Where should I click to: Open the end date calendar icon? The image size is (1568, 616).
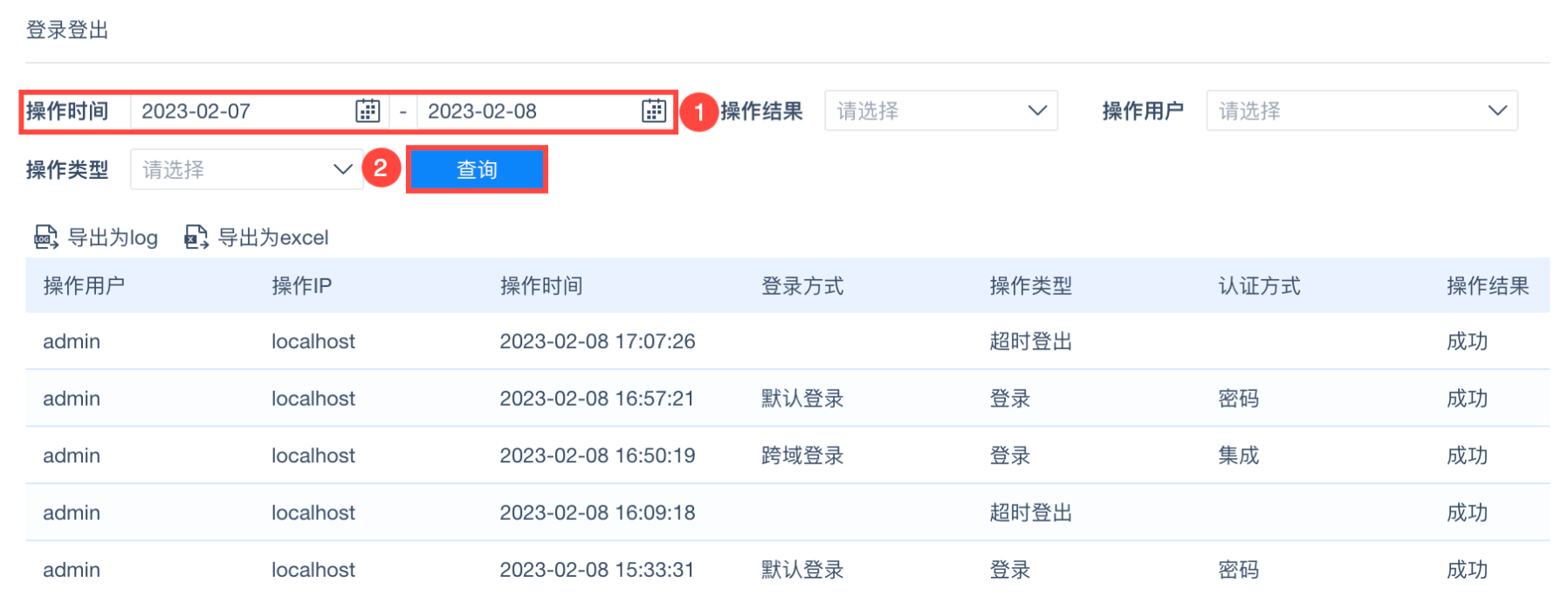click(x=654, y=111)
